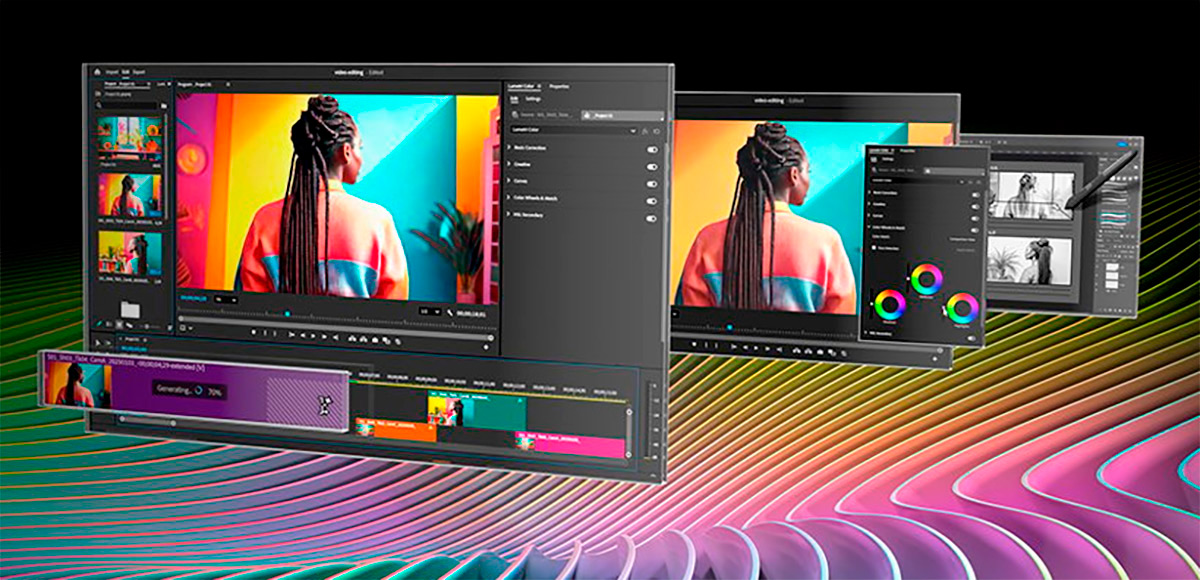Click the pen icon at Project panel bottom
The image size is (1200, 580).
point(100,324)
